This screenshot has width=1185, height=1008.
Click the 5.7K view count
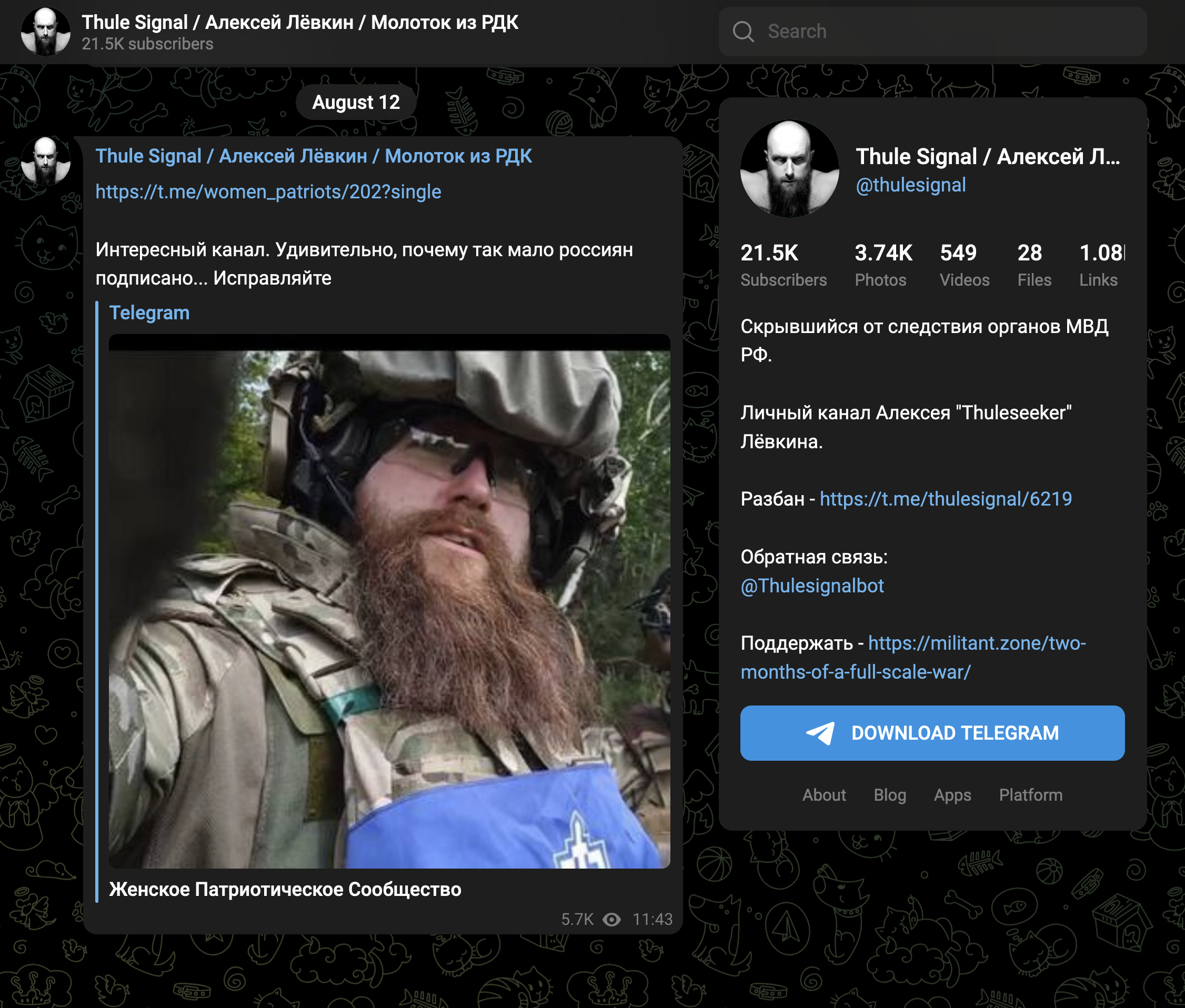click(577, 920)
